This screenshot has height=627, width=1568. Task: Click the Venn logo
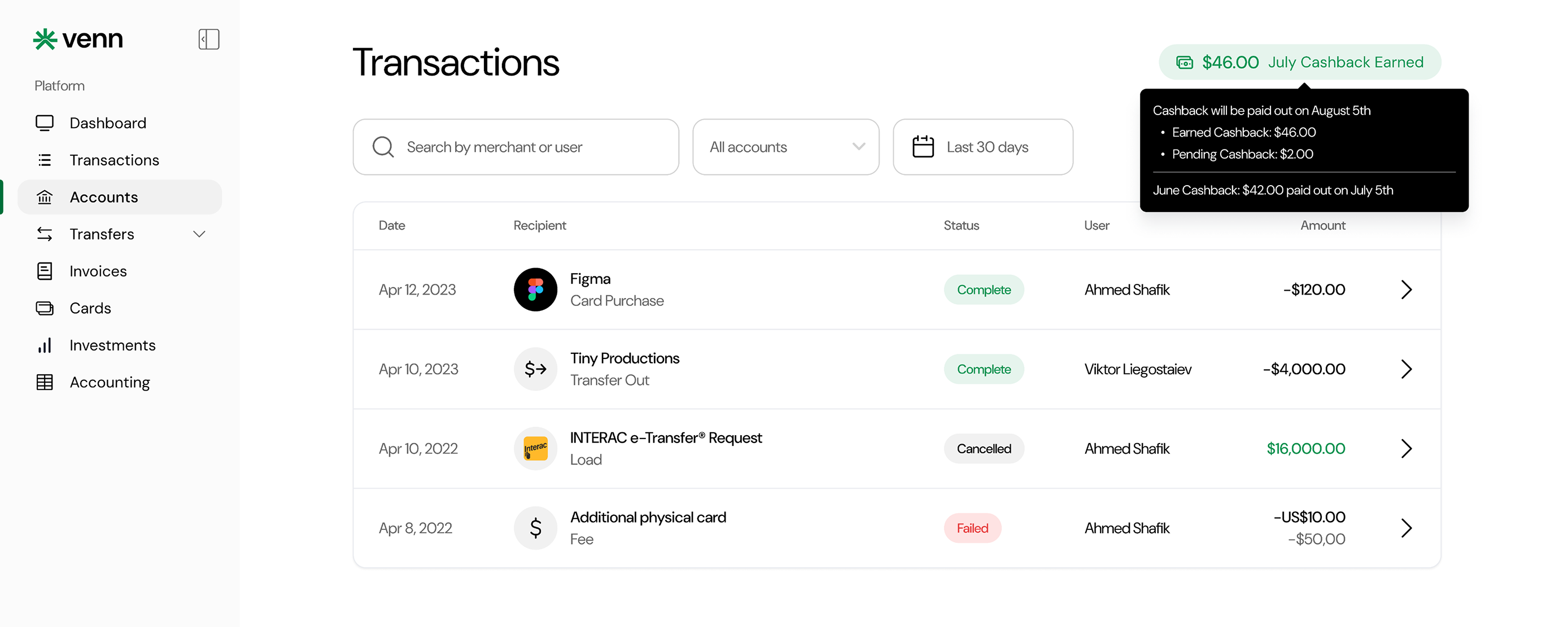[x=78, y=40]
